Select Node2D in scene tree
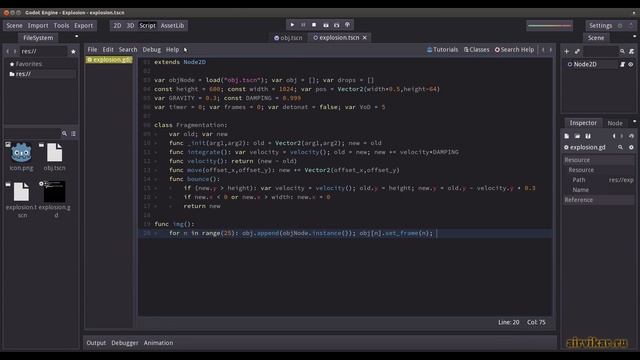Screen dimensions: 640x360 (x=585, y=64)
